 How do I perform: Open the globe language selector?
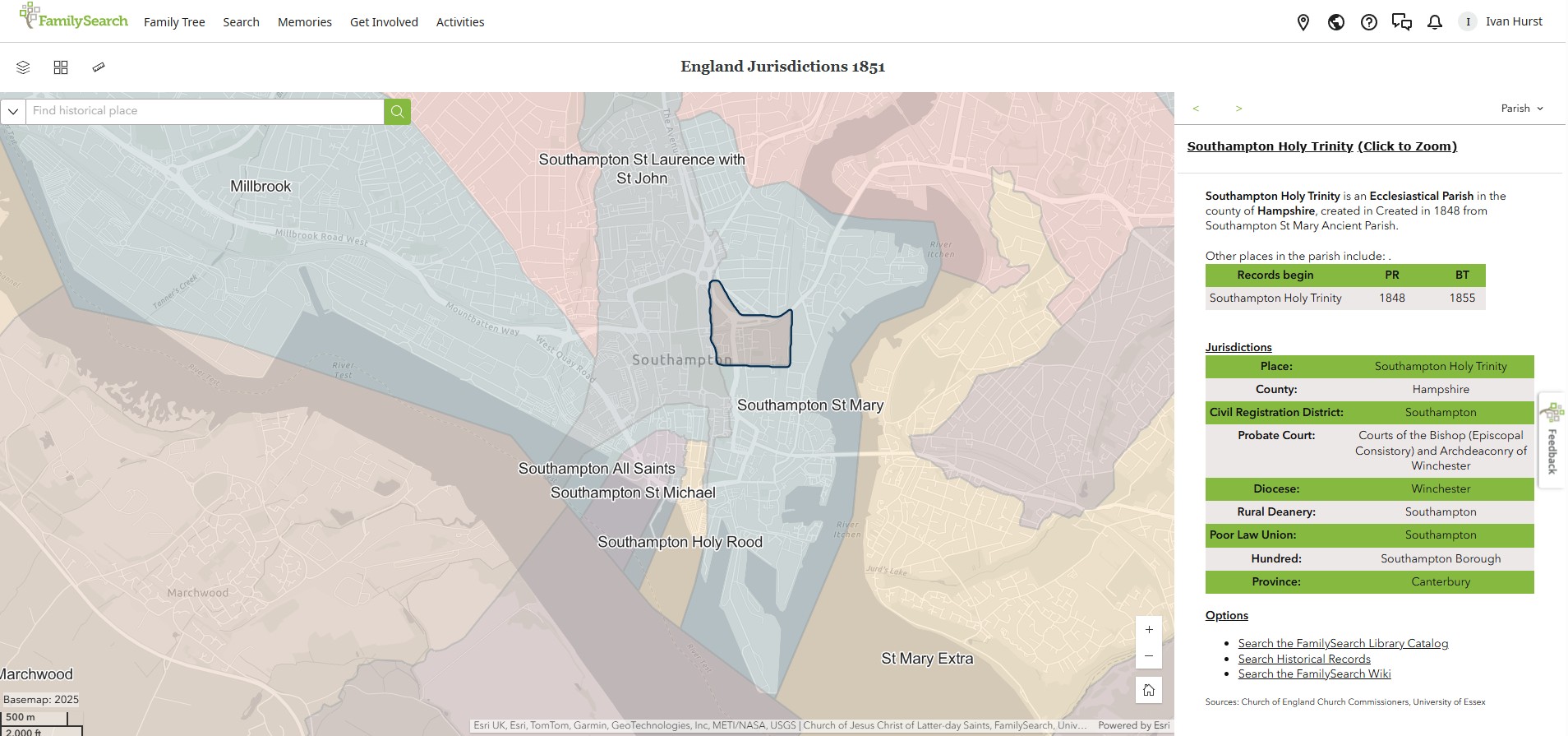coord(1336,22)
